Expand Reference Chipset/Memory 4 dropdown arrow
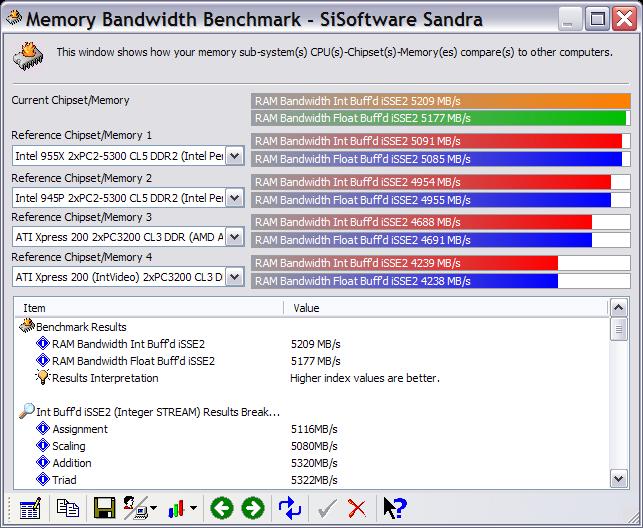 tap(235, 277)
